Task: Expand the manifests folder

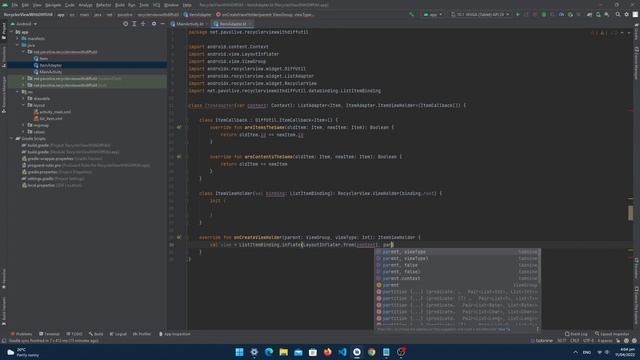Action: pyautogui.click(x=18, y=38)
